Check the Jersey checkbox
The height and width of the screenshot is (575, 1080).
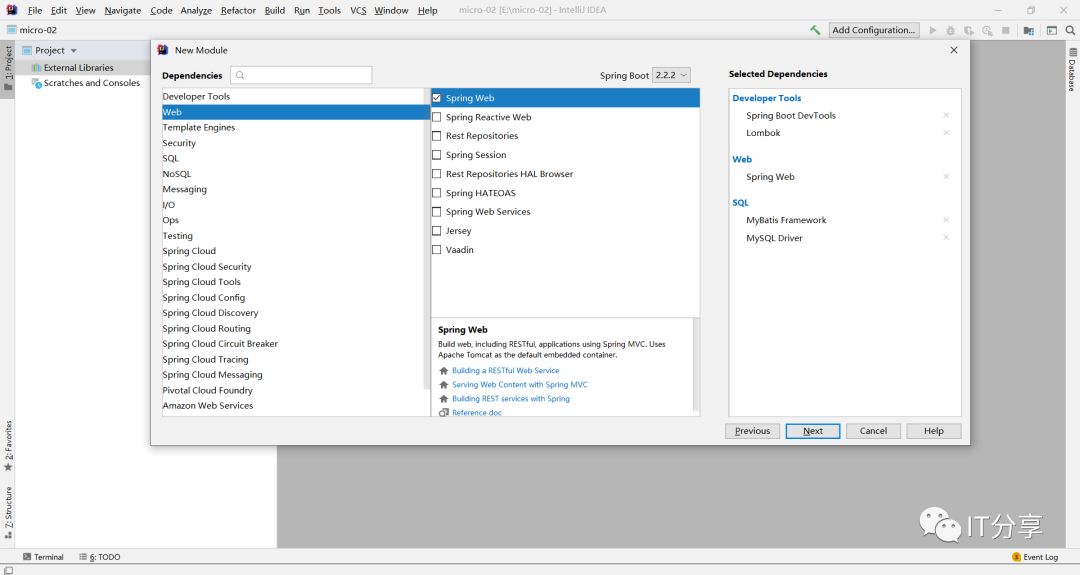[437, 231]
